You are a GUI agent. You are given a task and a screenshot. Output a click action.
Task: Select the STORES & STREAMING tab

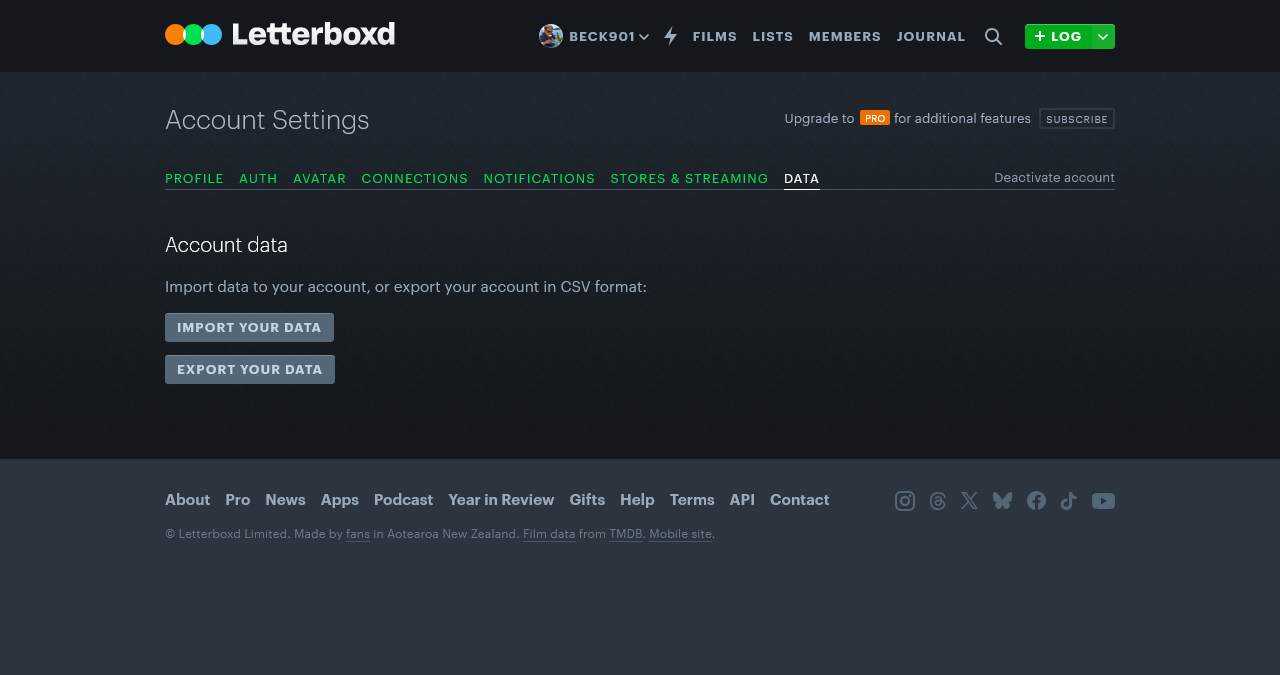[689, 178]
